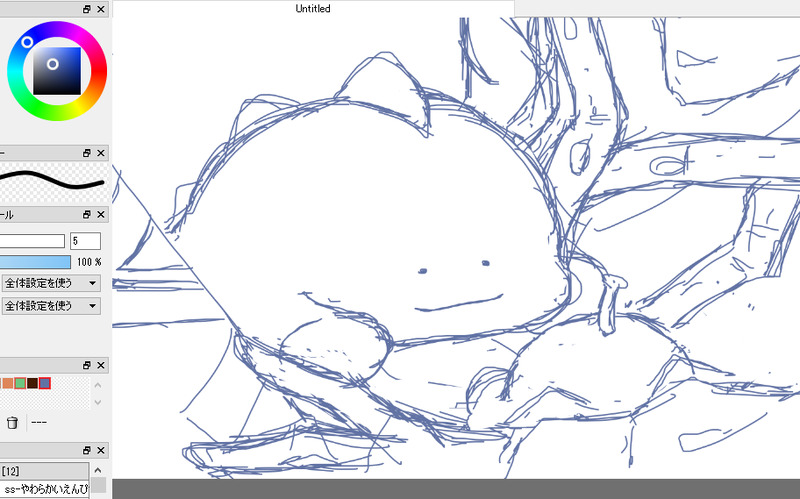The width and height of the screenshot is (800, 499).
Task: Float the brush list panel
Action: pos(87,451)
